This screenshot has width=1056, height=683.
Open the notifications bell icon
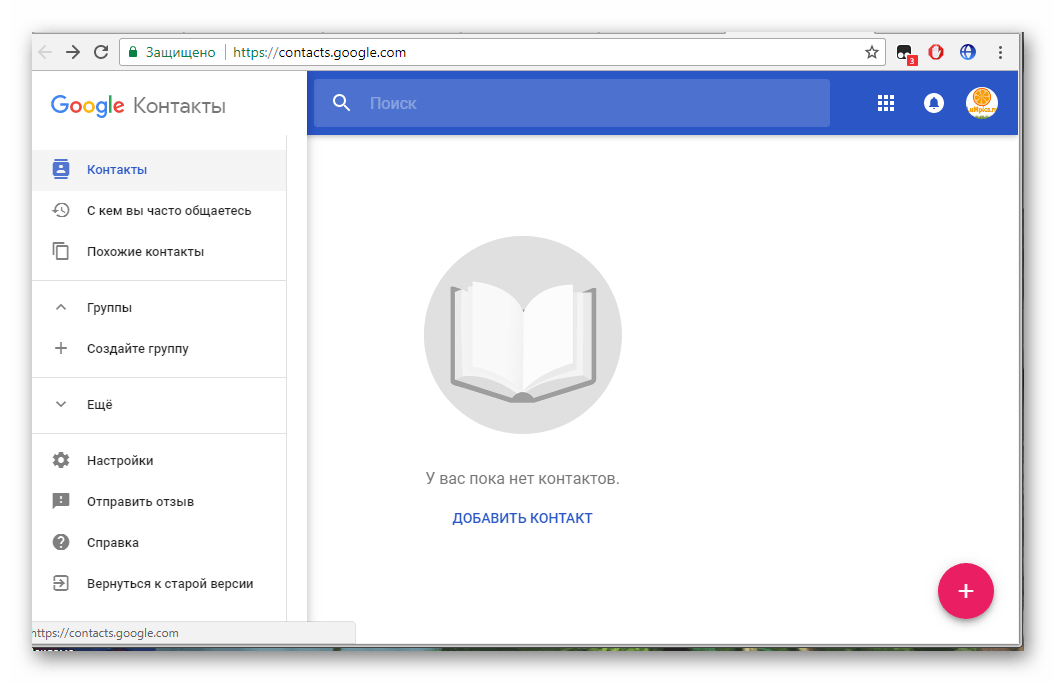[934, 103]
